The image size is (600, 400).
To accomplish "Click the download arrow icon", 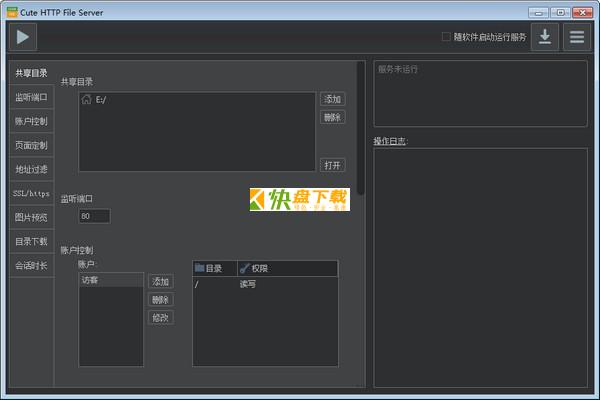I will pos(545,37).
